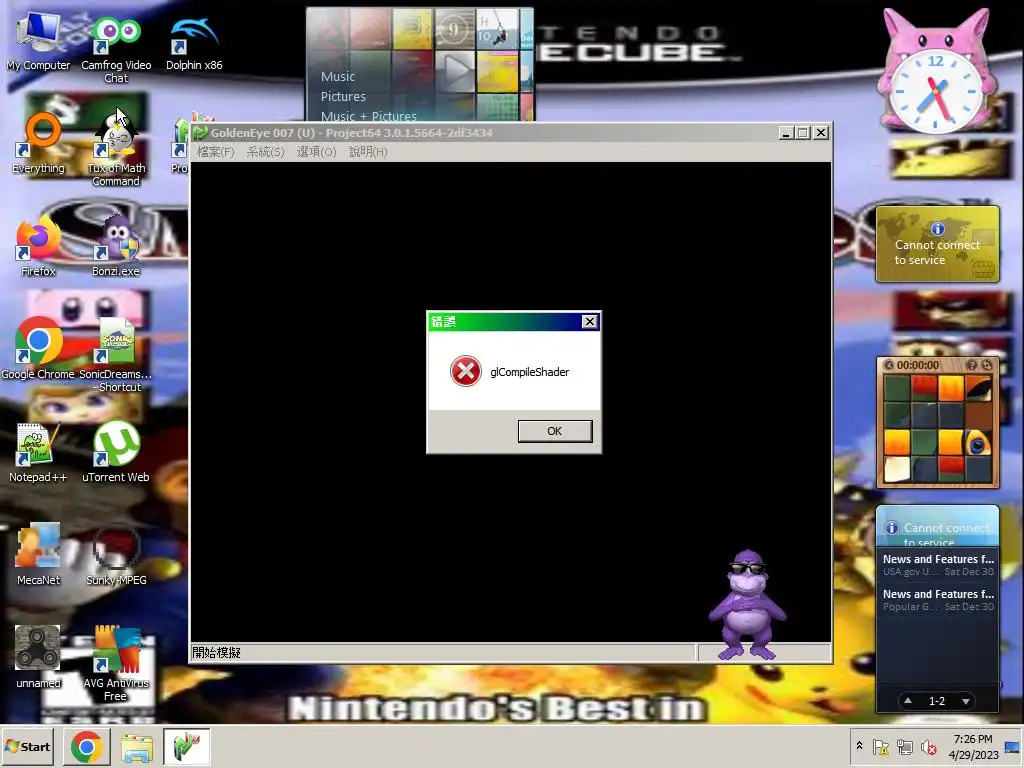This screenshot has width=1024, height=768.
Task: Open the 系統(S) menu in Project64
Action: [x=265, y=152]
